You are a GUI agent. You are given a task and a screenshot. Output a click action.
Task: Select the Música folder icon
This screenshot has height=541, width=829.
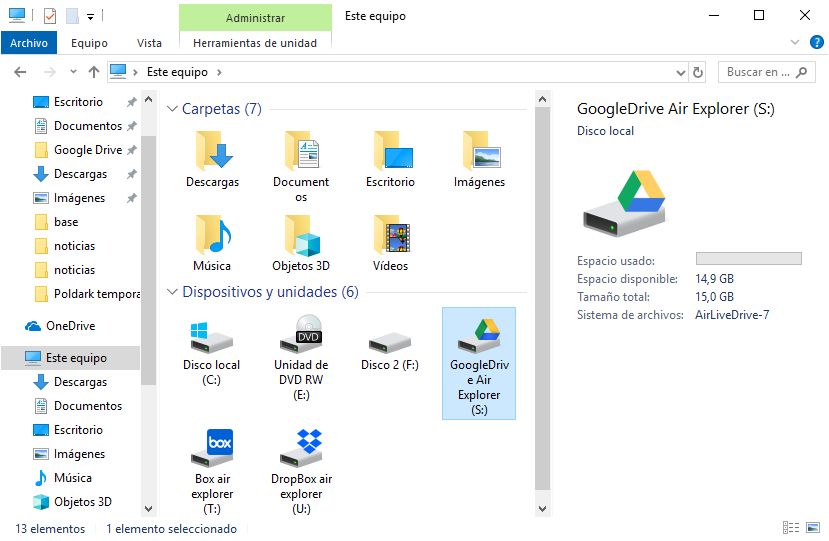click(x=212, y=238)
